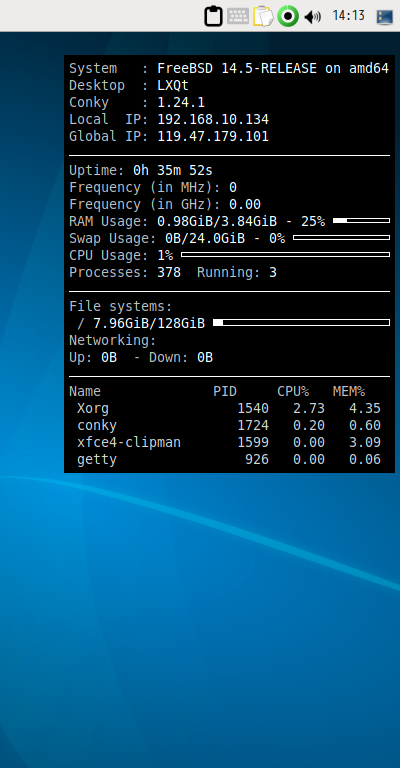
Task: Select the conky process row
Action: (229, 426)
